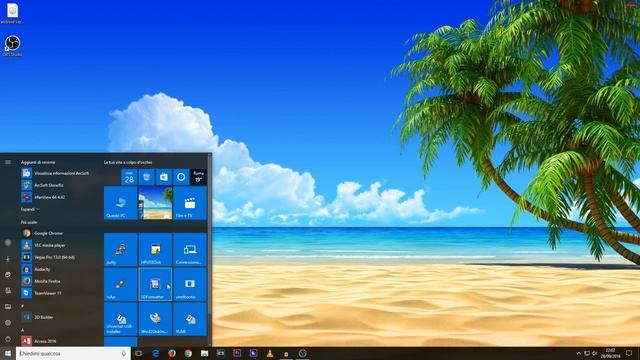Open the taskbar clock and date
The width and height of the screenshot is (640, 360).
point(611,353)
